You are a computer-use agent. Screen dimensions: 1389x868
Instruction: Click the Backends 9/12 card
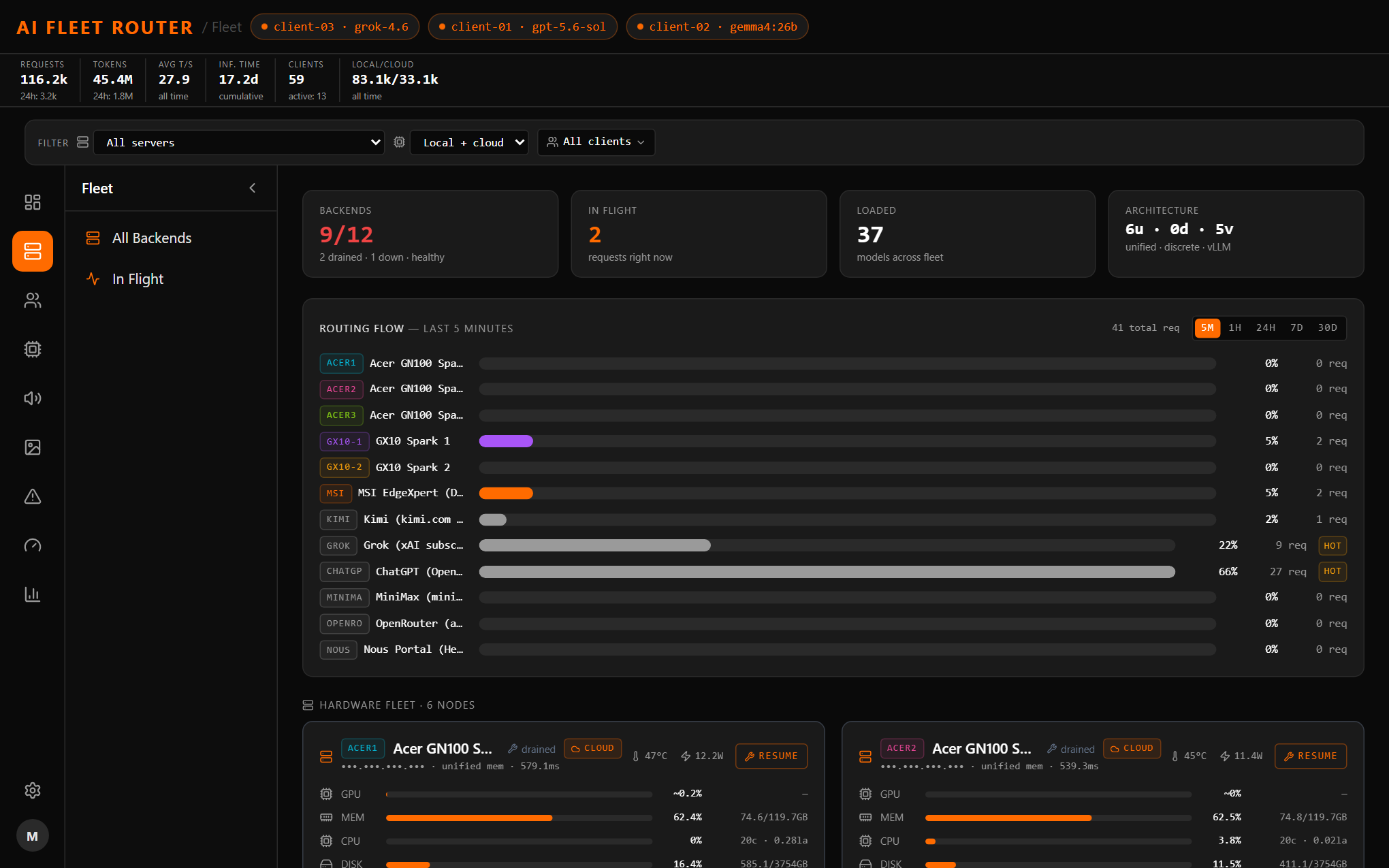pyautogui.click(x=430, y=234)
